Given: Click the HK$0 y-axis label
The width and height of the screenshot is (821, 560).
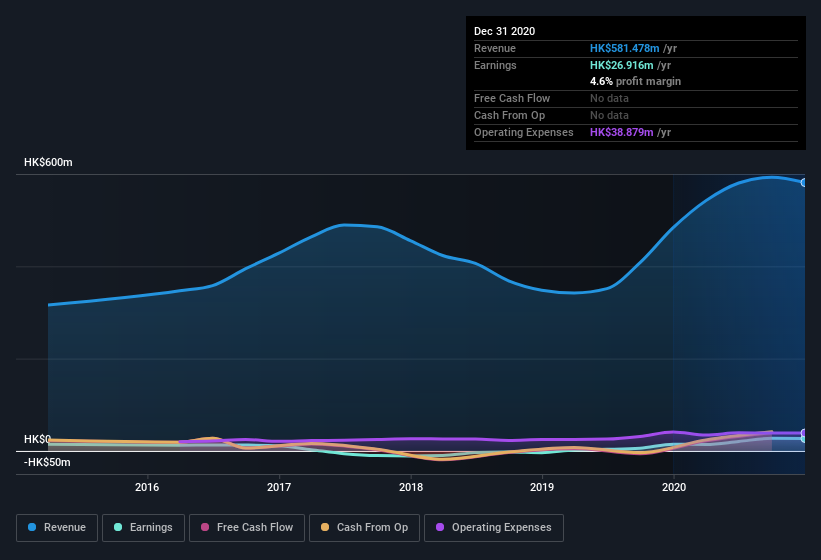Looking at the screenshot, I should (38, 439).
